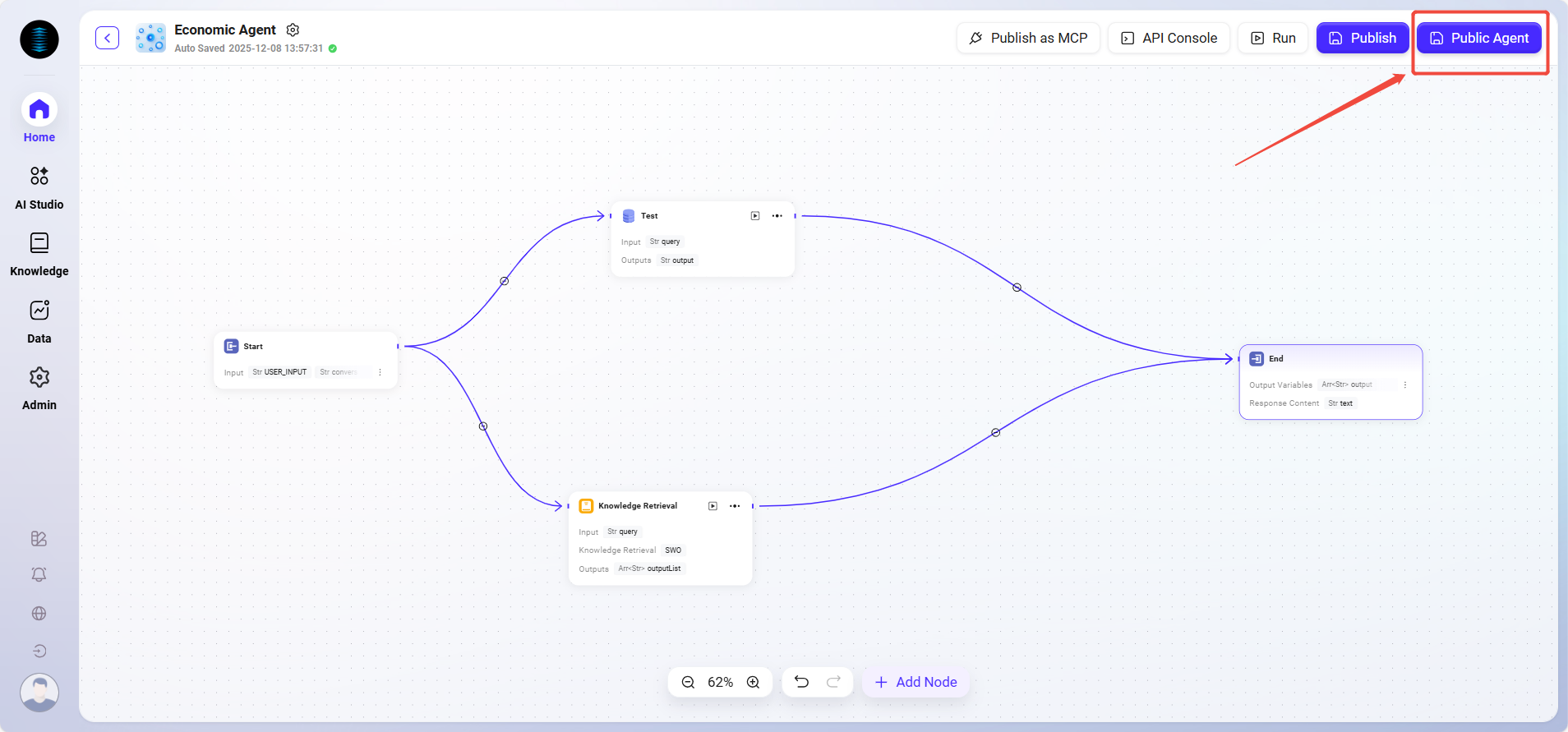Run the Test node individually

755,216
